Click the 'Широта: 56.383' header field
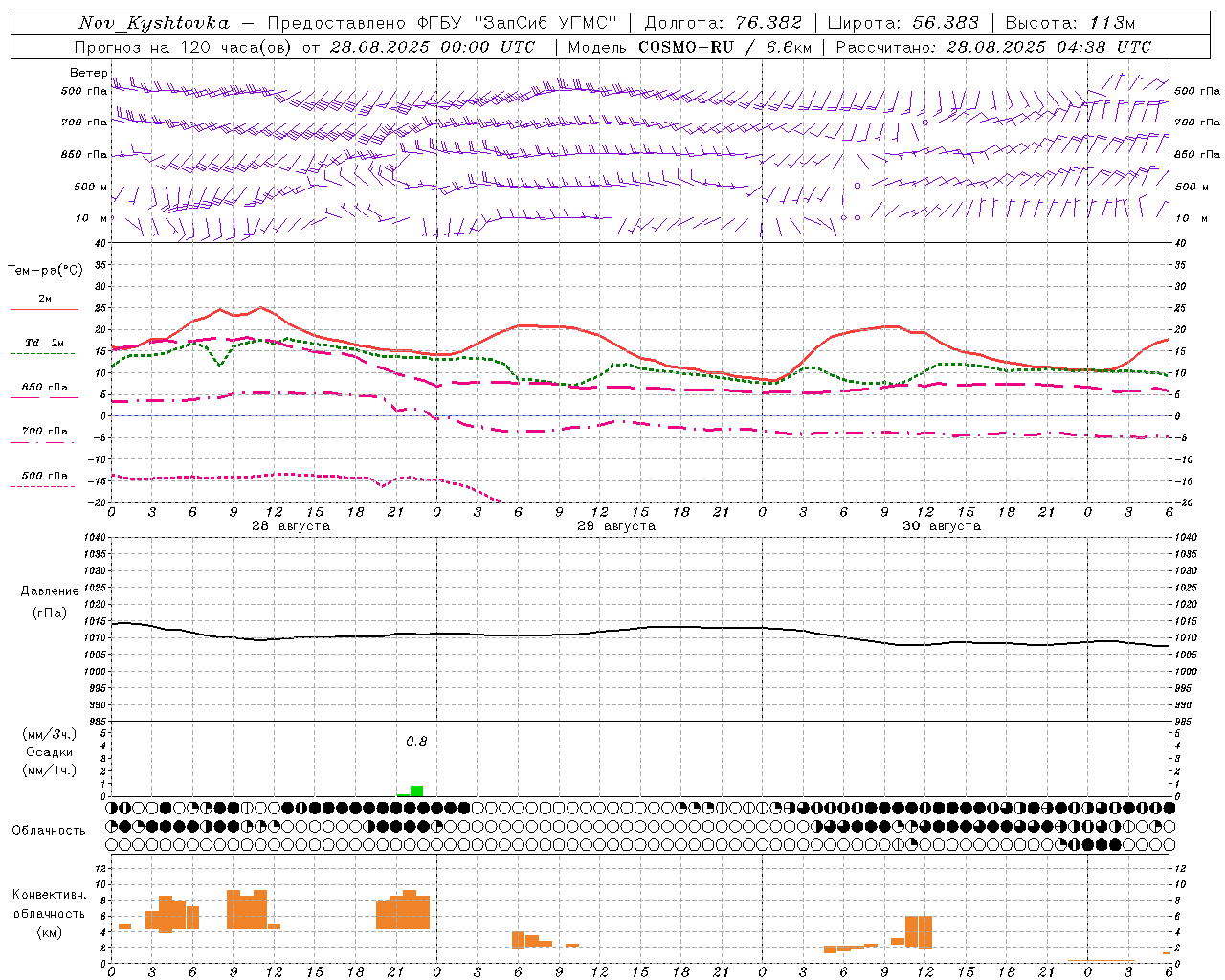Screen dimensions: 1225x980 [x=903, y=23]
